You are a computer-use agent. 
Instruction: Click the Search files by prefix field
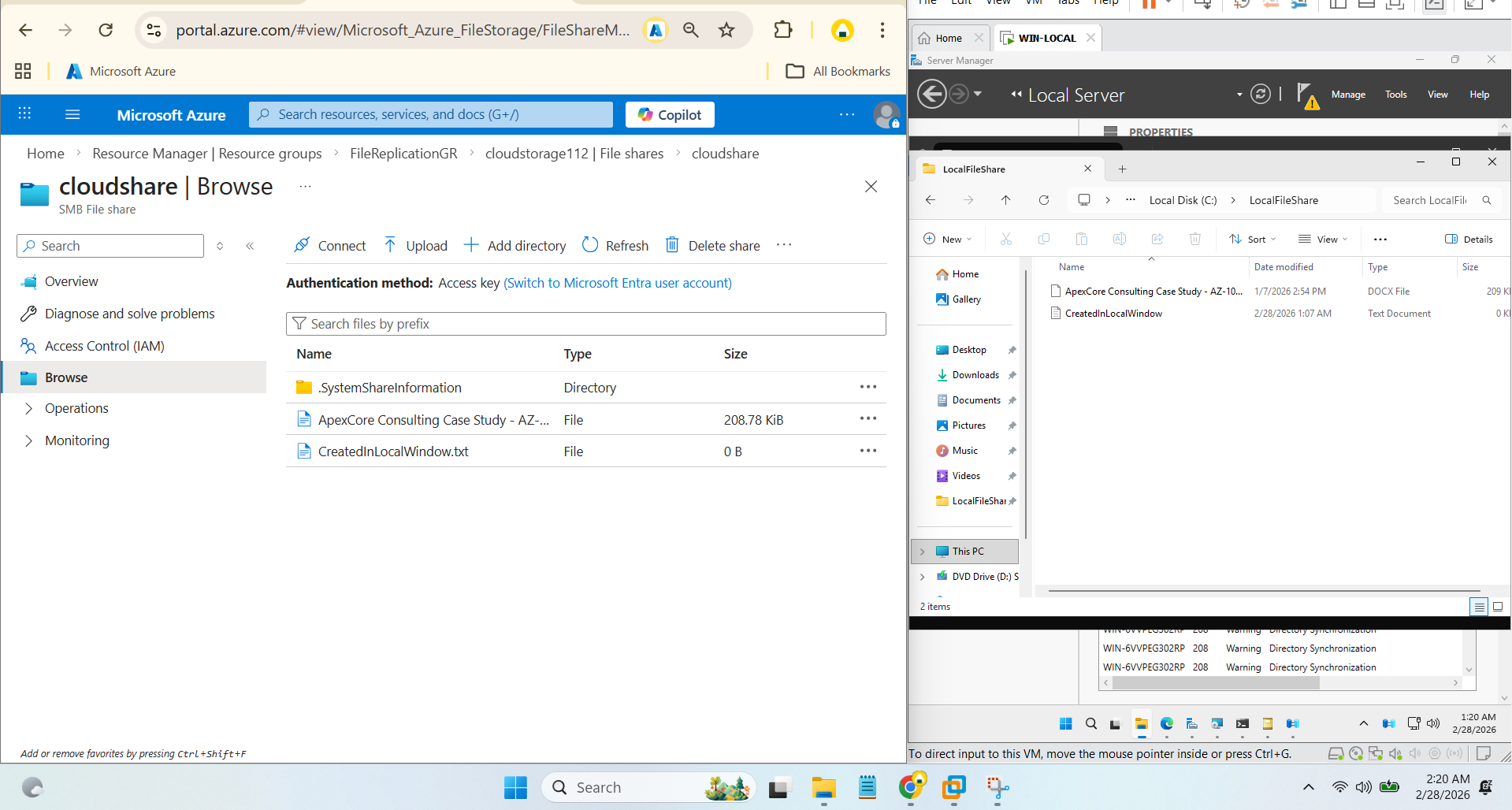point(586,324)
